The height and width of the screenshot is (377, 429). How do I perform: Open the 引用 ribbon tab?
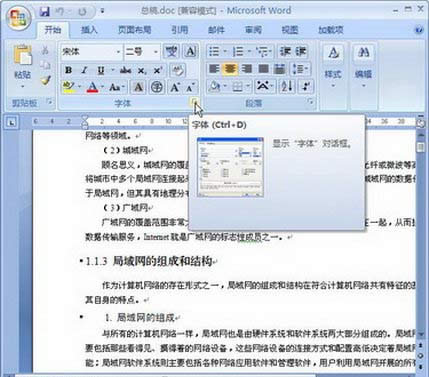click(180, 30)
